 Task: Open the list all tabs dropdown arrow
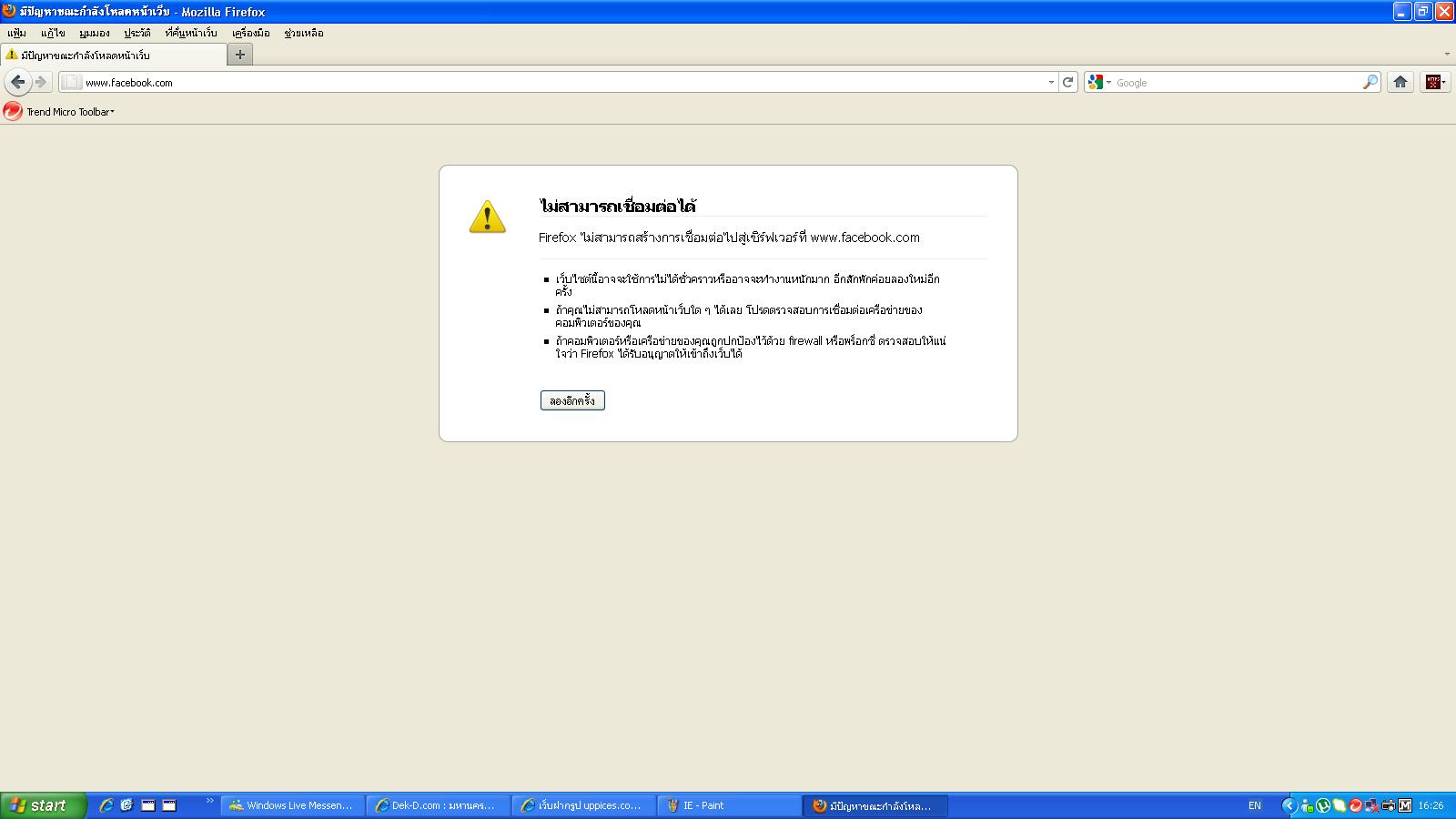tap(1447, 55)
